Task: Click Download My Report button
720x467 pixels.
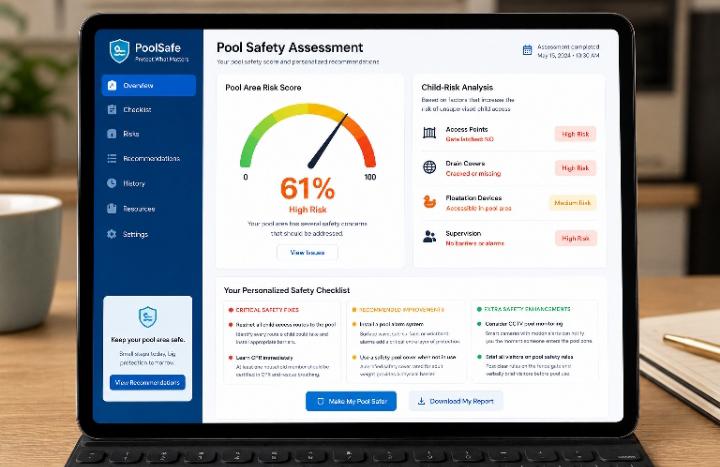Action: tap(456, 401)
